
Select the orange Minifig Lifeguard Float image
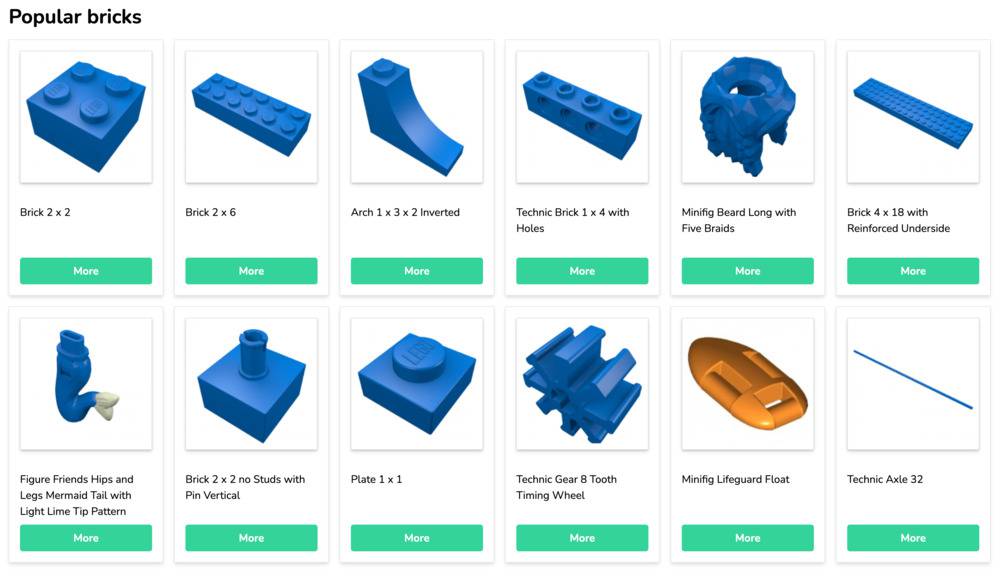[747, 384]
